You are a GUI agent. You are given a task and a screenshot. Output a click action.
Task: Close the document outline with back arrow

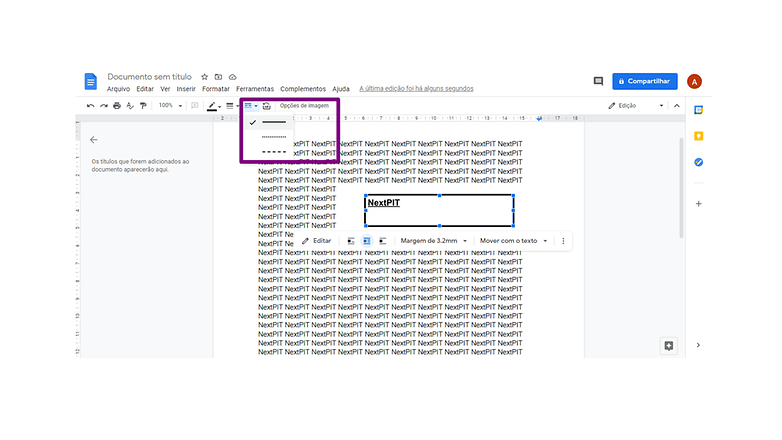pyautogui.click(x=94, y=140)
